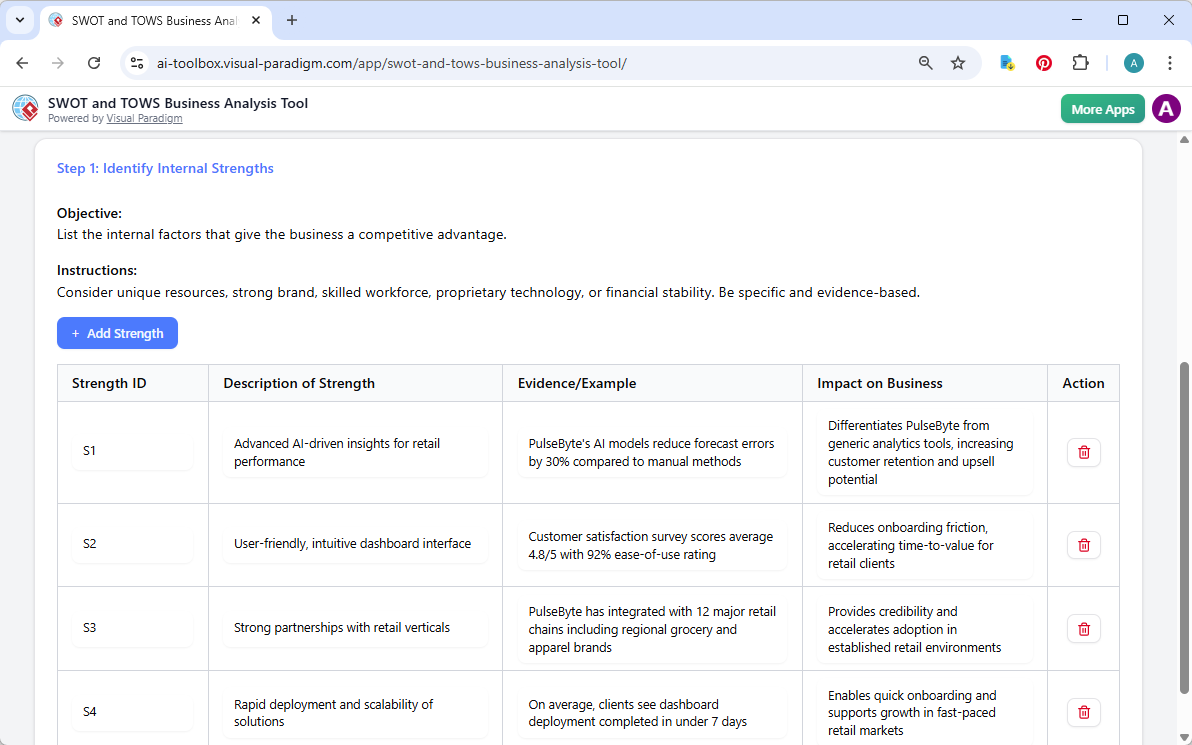This screenshot has height=745, width=1192.
Task: Open the Chrome three-dot menu
Action: [1170, 62]
